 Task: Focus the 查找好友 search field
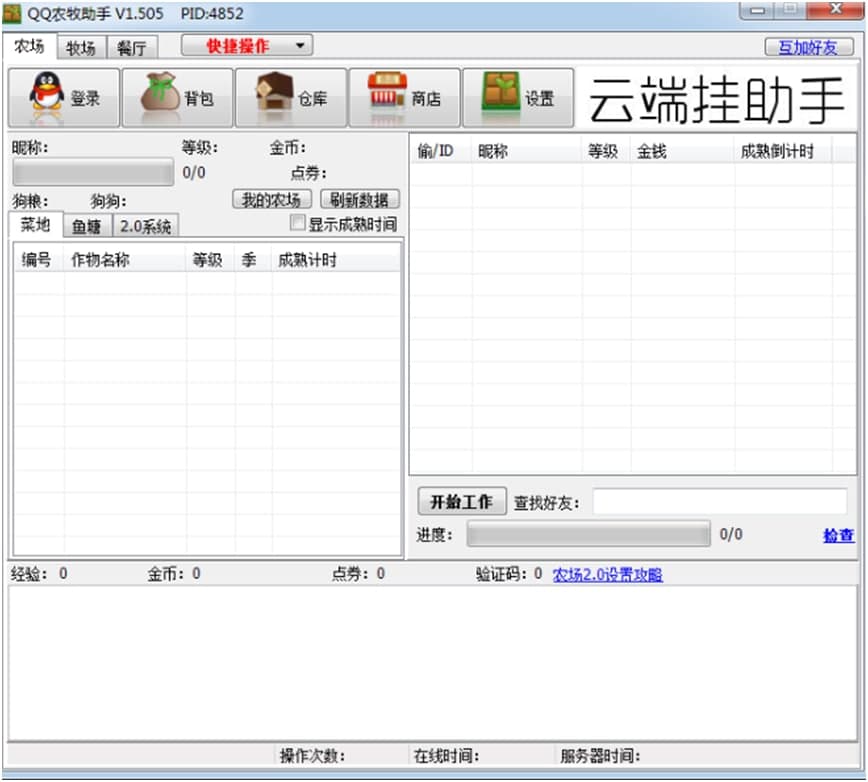coord(718,502)
